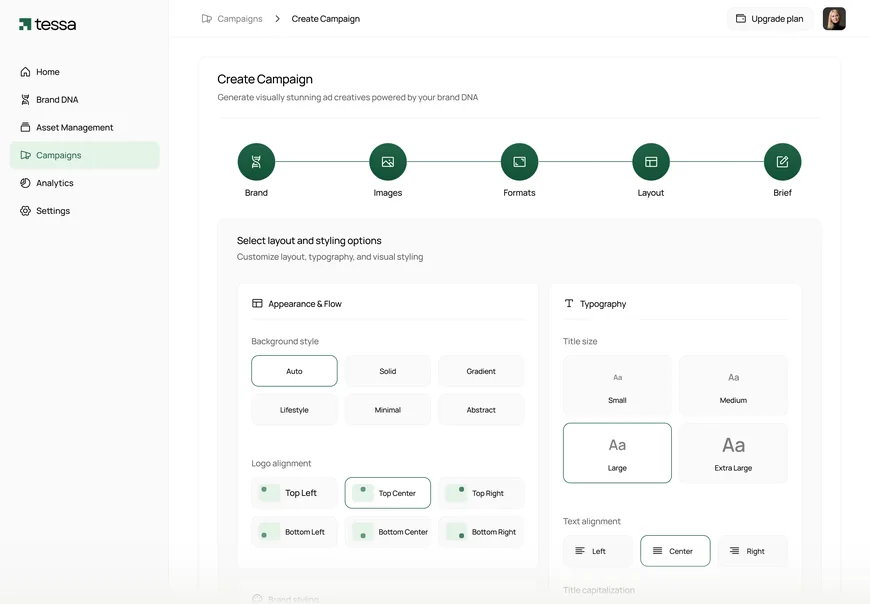The image size is (870, 604).
Task: Set logo alignment to Top Right
Action: click(481, 493)
